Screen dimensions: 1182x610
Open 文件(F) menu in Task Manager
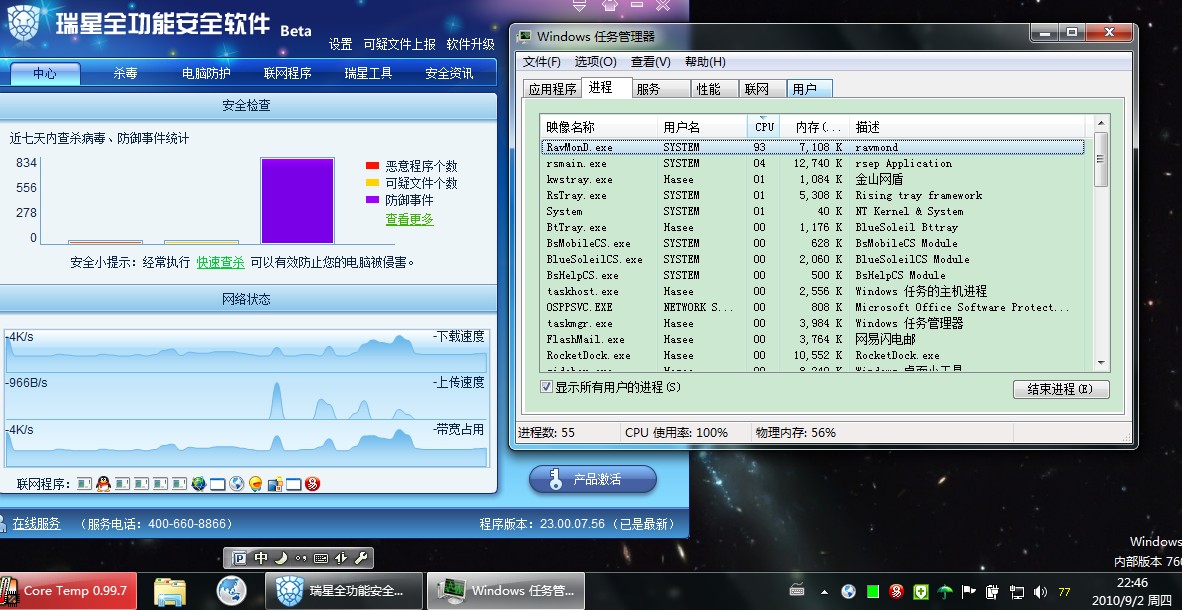point(542,62)
